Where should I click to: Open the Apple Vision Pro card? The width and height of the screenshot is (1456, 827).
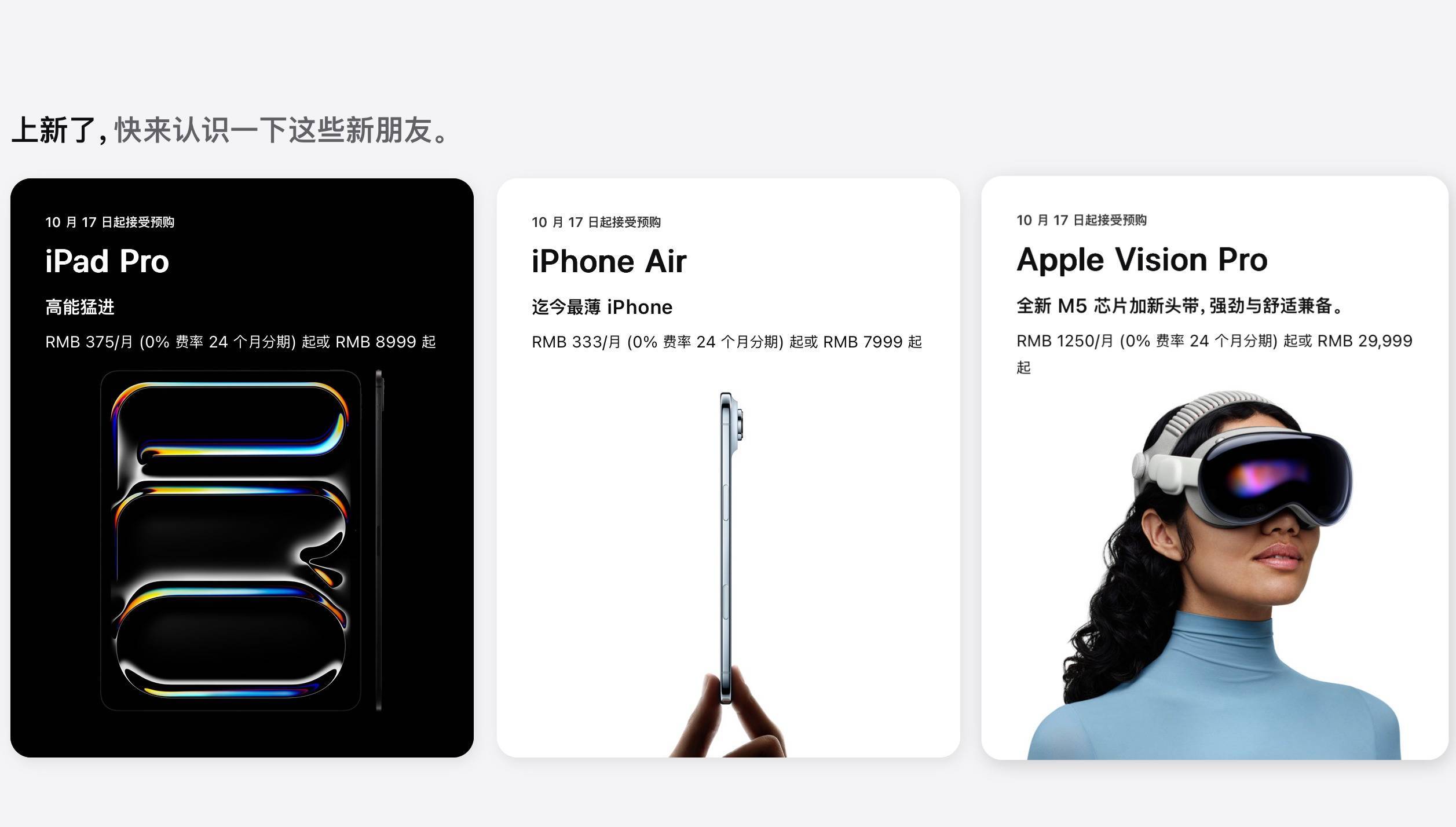[1215, 468]
